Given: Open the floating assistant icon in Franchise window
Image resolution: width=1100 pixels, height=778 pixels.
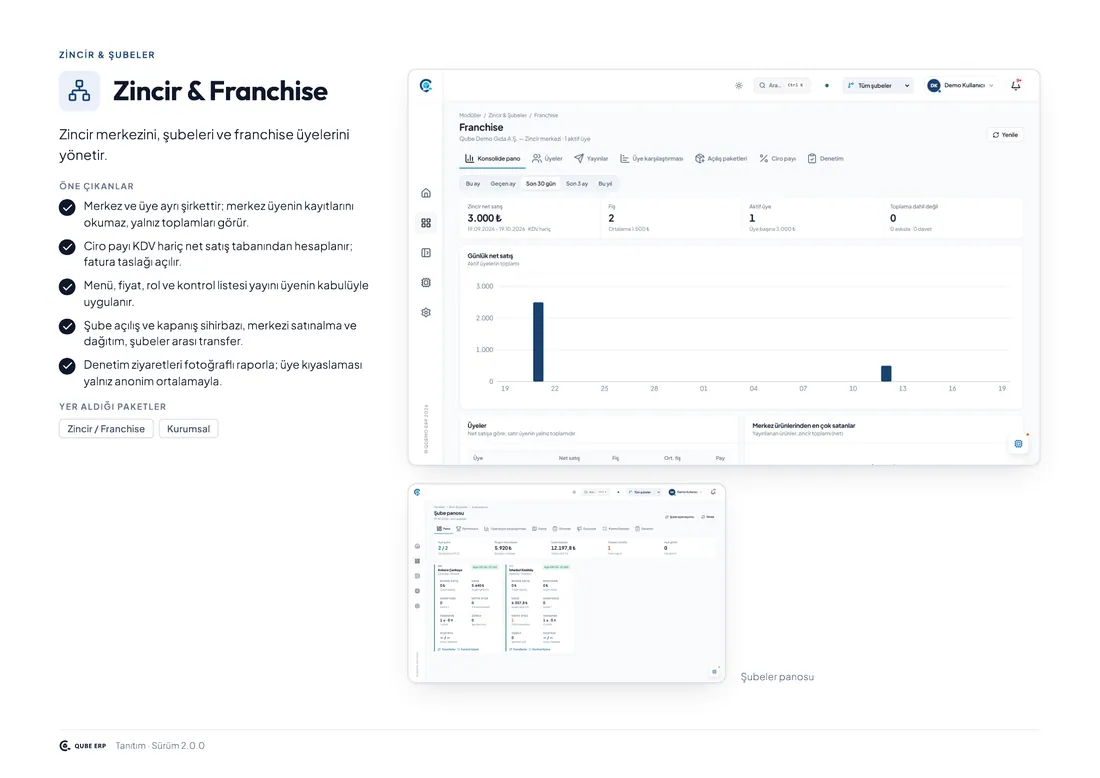Looking at the screenshot, I should click(1019, 443).
